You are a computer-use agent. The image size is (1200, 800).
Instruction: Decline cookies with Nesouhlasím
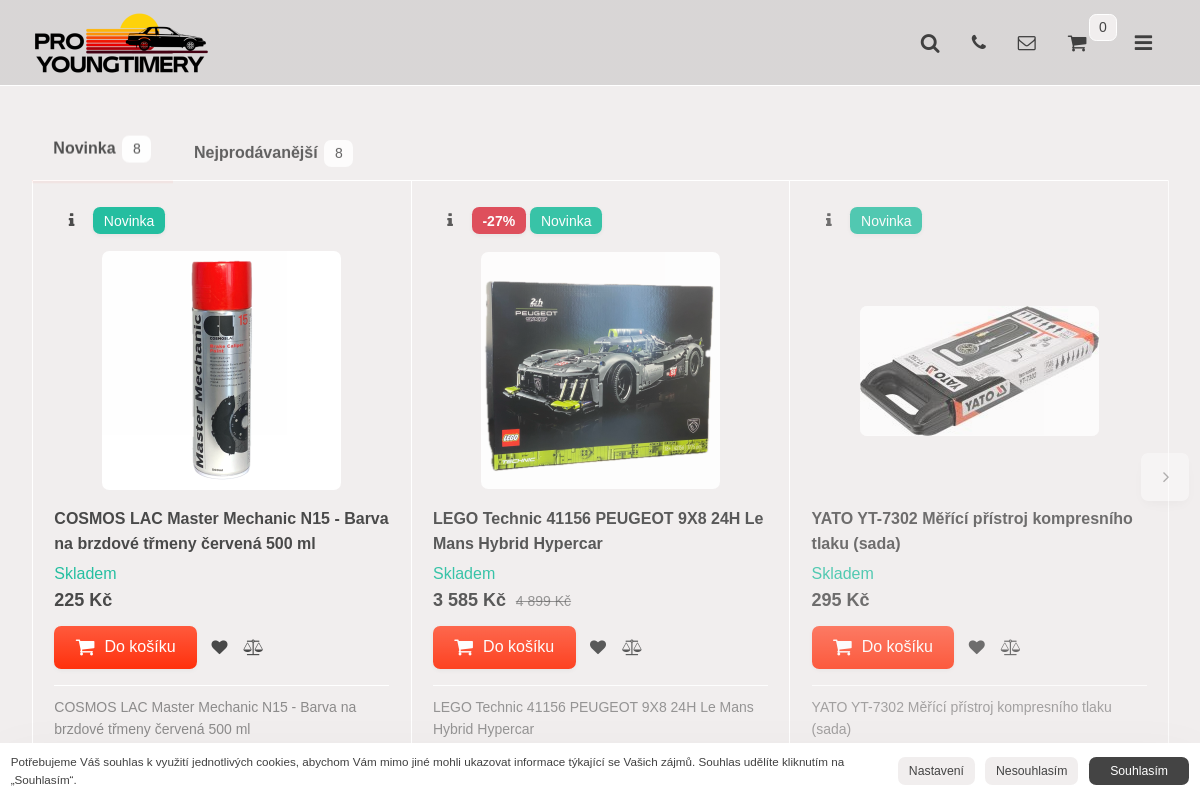[x=1031, y=771]
